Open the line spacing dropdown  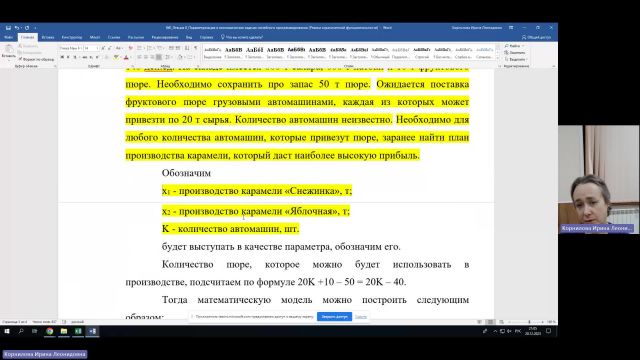(169, 57)
